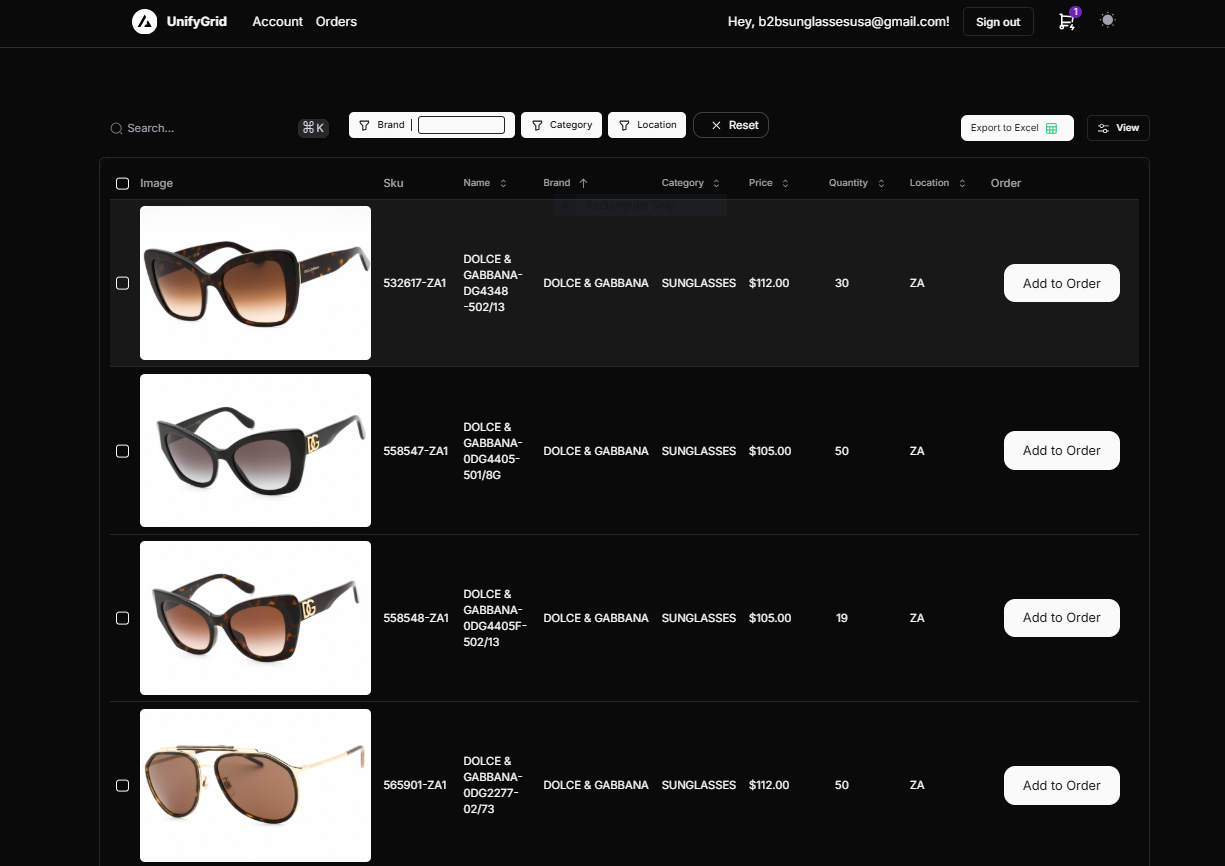Open gold aviator 0DG2277 image

point(255,785)
